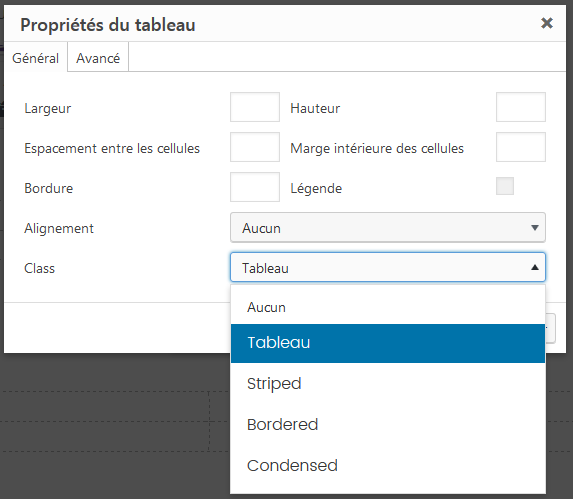Viewport: 573px width, 499px height.
Task: Focus the Bordure input field
Action: tap(255, 187)
